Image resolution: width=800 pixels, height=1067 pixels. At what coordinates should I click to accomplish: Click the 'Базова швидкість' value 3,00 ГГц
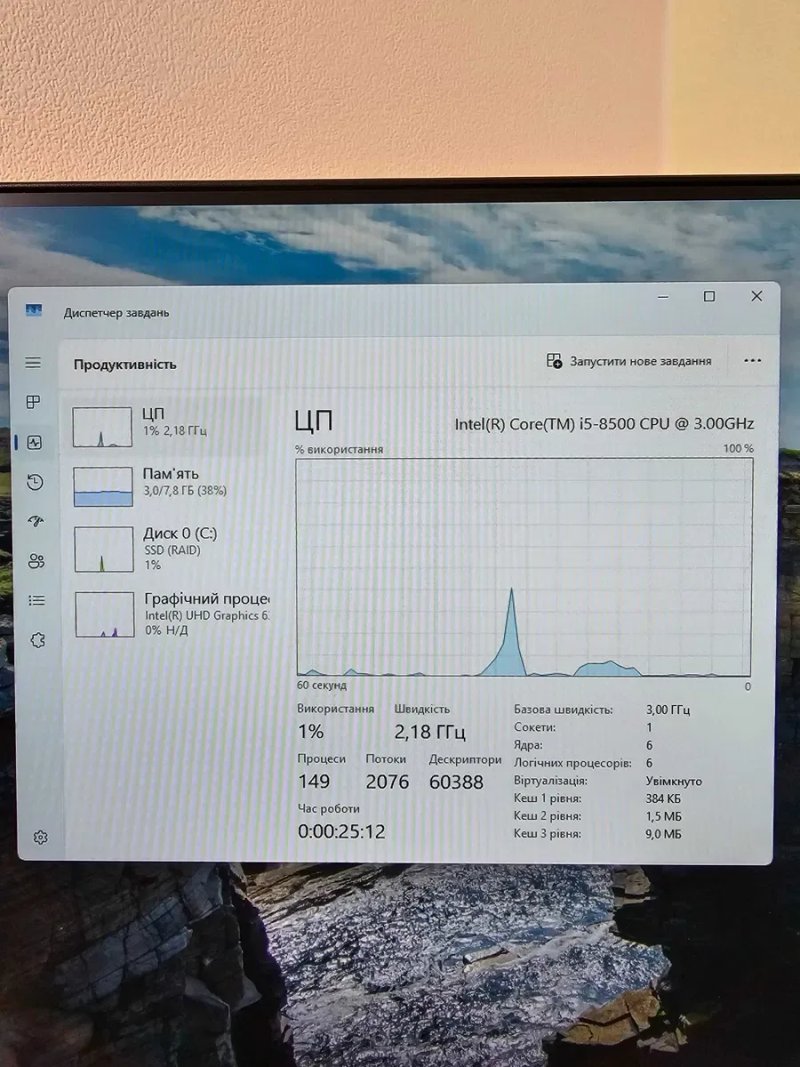[x=667, y=709]
